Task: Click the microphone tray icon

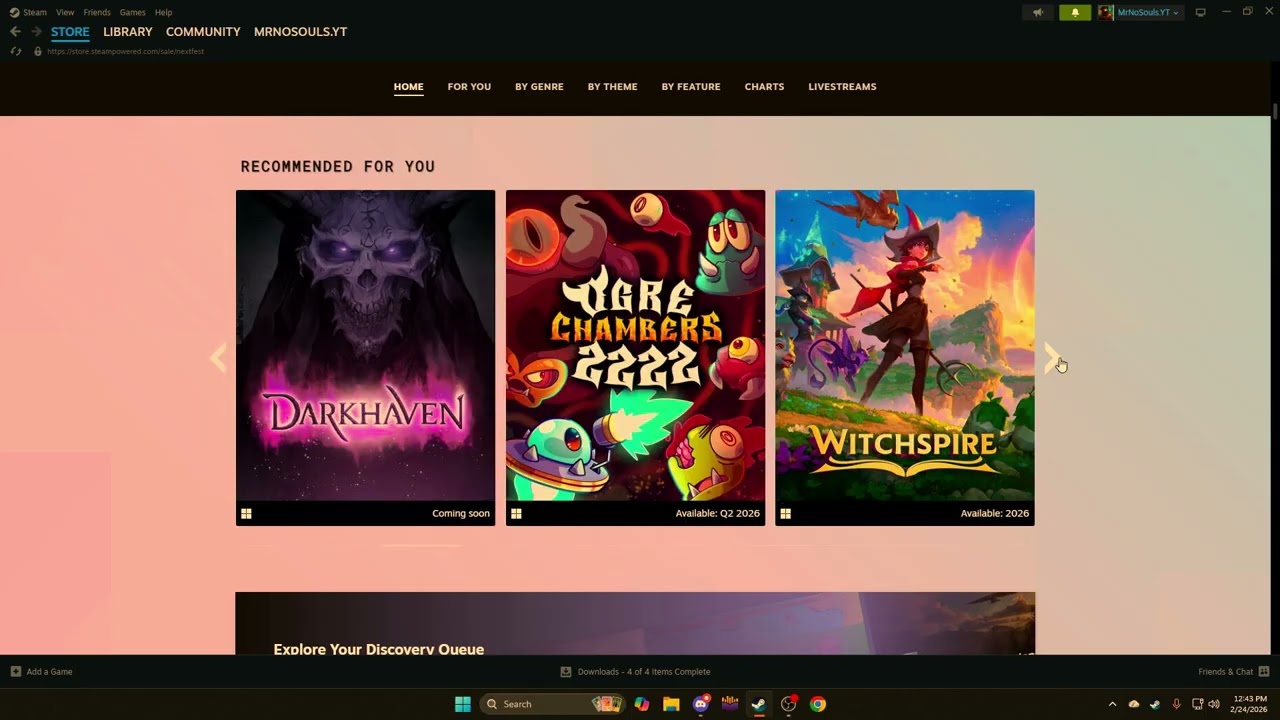Action: [x=1176, y=704]
